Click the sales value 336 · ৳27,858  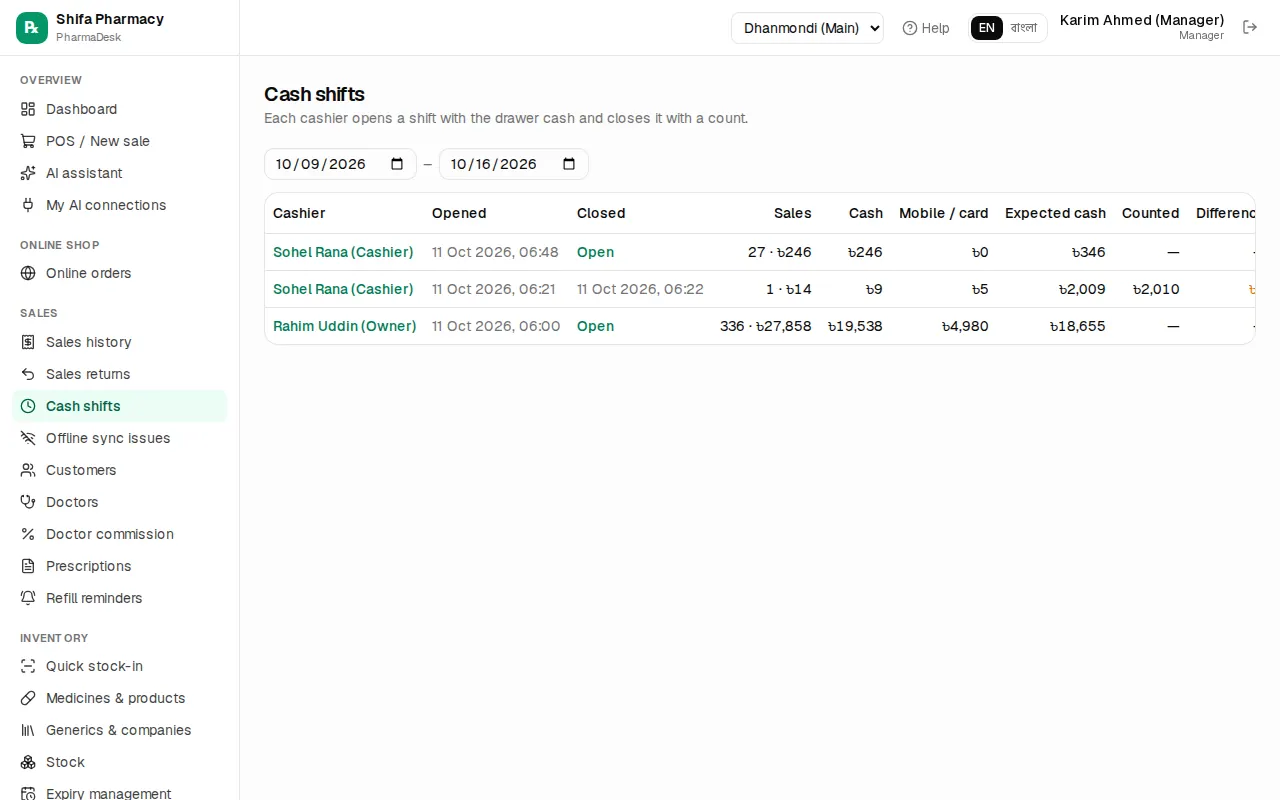point(766,326)
